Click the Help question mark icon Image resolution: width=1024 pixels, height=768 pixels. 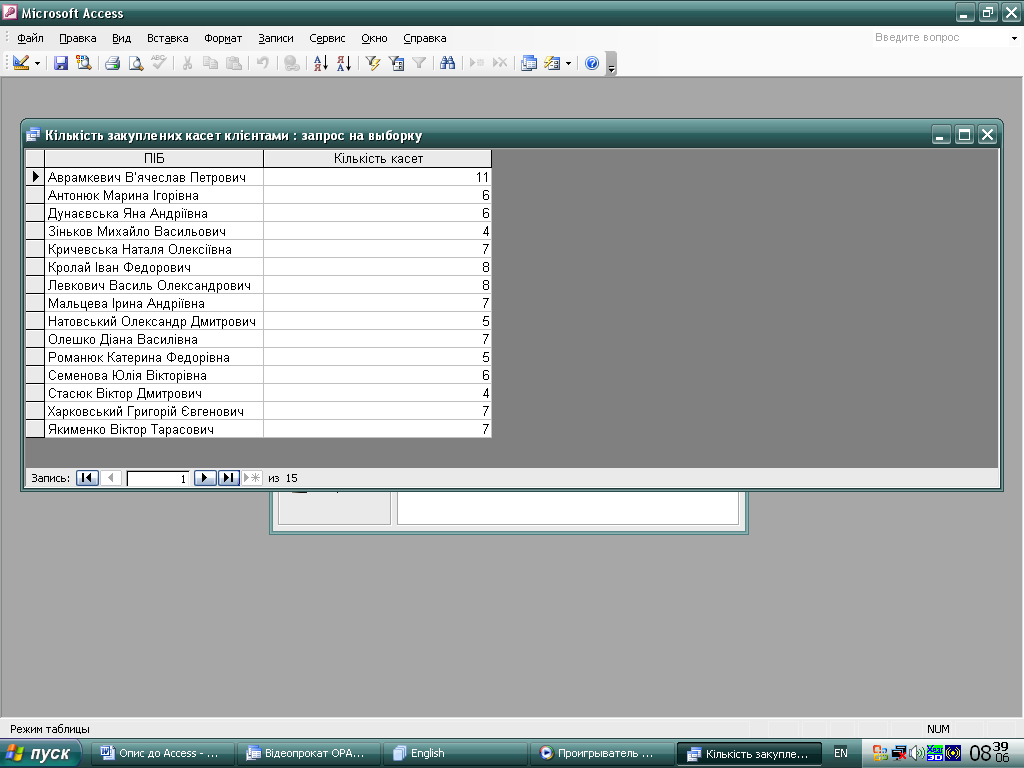click(x=592, y=63)
